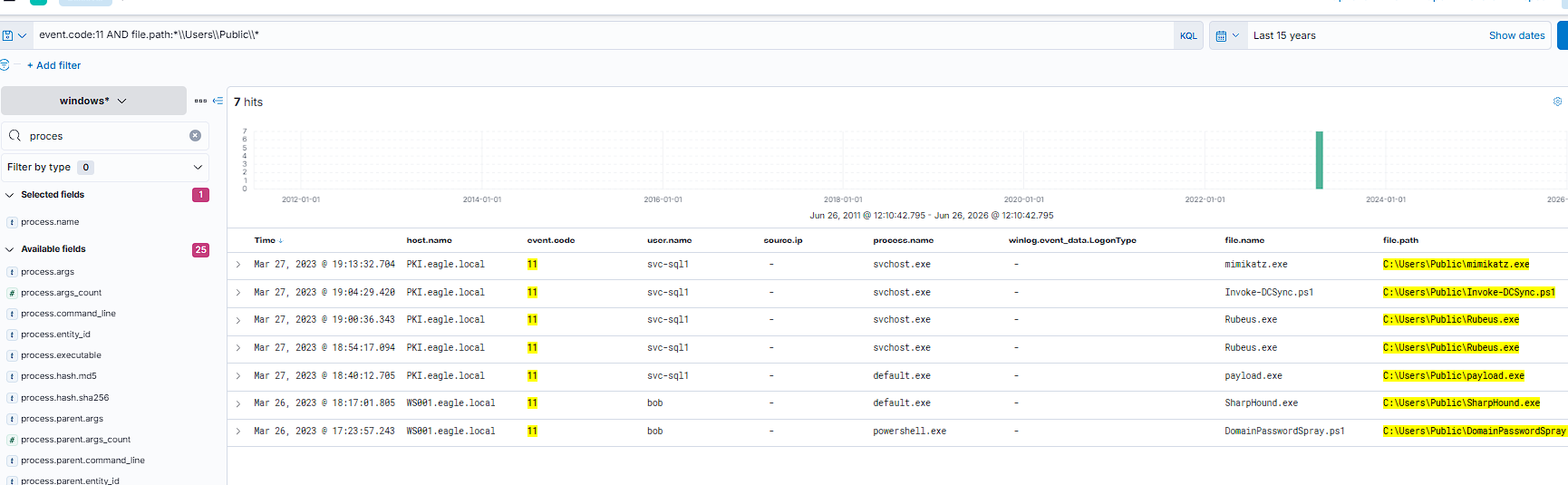Click the Add filter link
The height and width of the screenshot is (485, 1568).
click(x=54, y=65)
